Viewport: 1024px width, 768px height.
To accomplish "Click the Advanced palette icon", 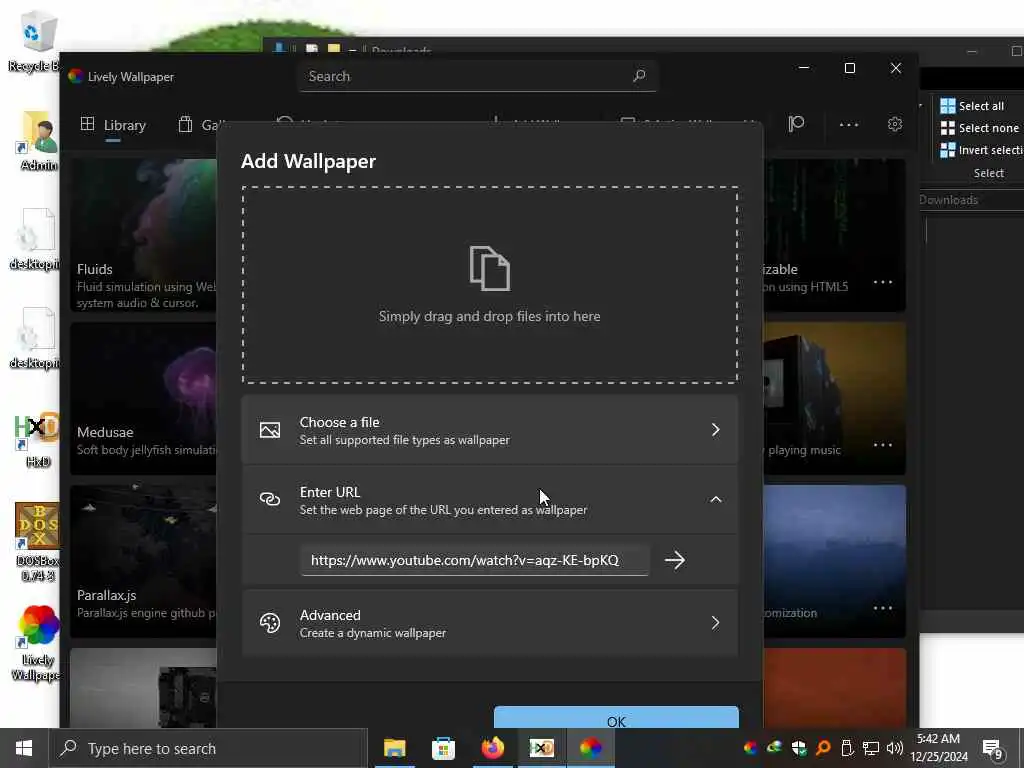I will tap(270, 623).
